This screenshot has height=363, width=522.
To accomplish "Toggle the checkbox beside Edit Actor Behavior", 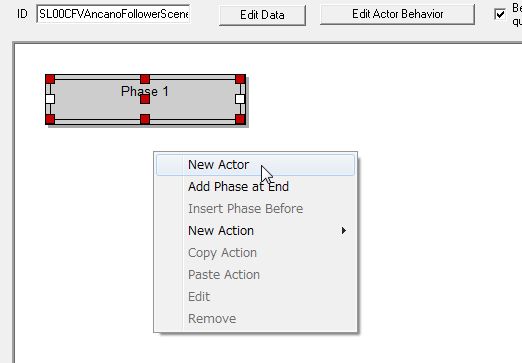I will point(500,14).
